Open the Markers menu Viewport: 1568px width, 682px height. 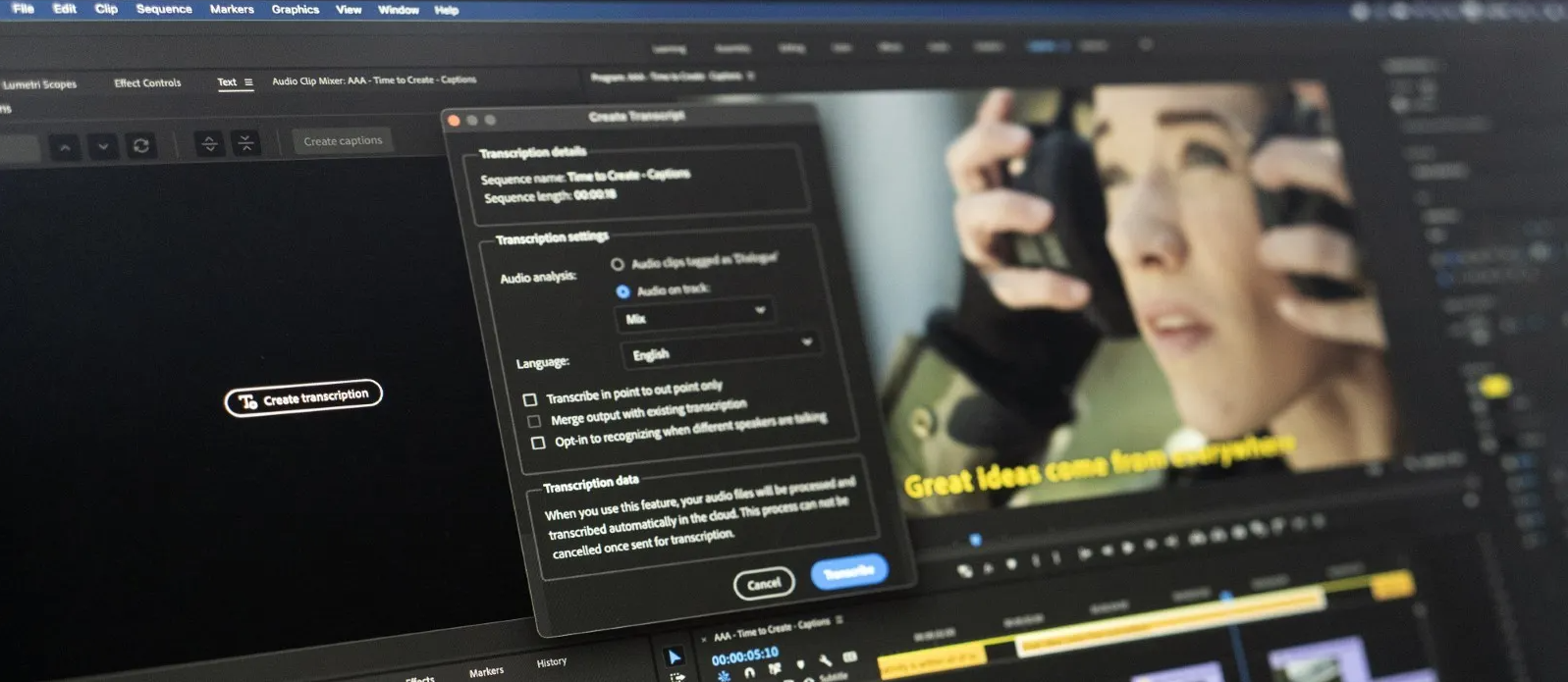click(232, 9)
